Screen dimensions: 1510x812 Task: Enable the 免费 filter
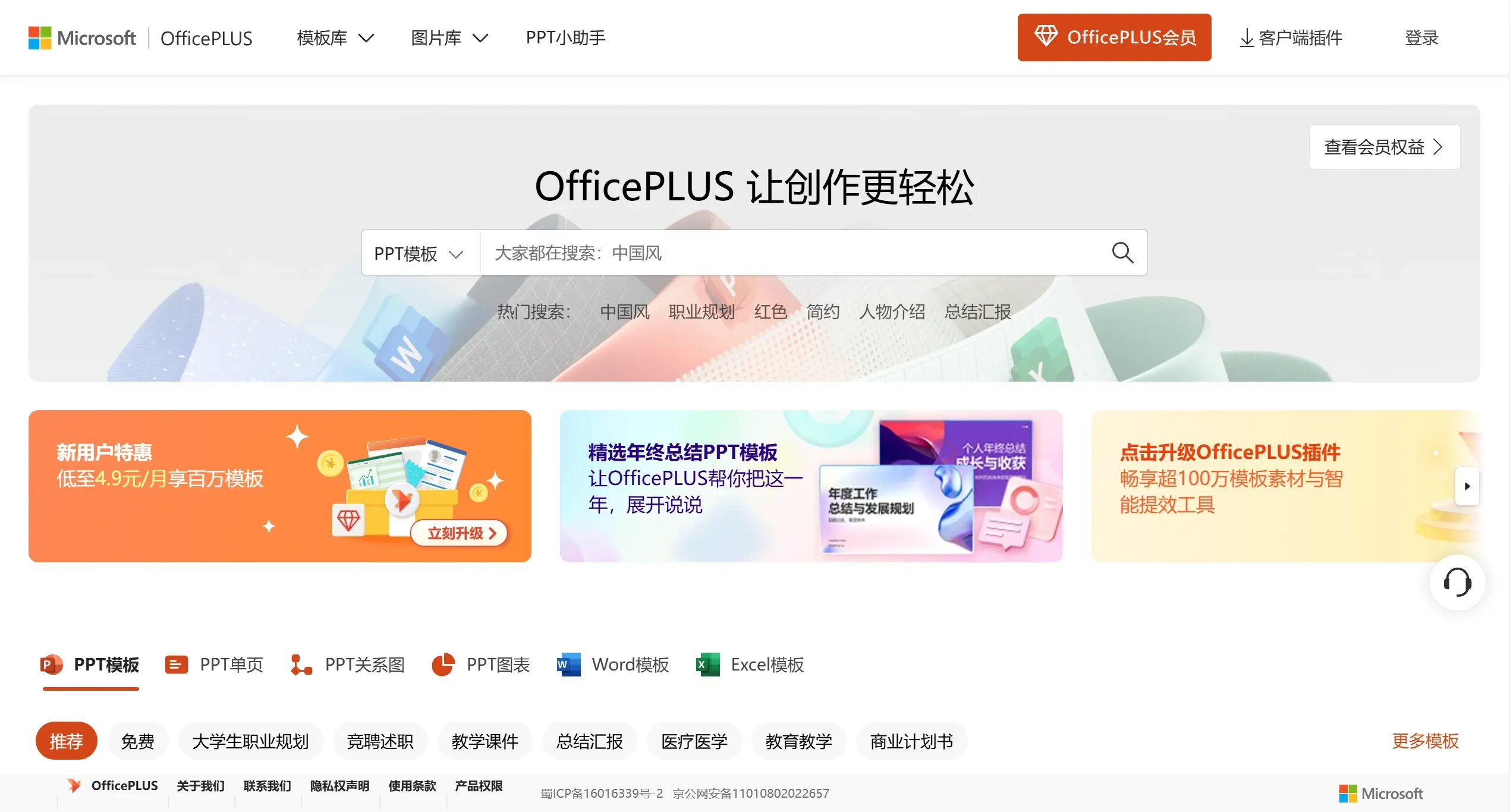click(x=137, y=741)
